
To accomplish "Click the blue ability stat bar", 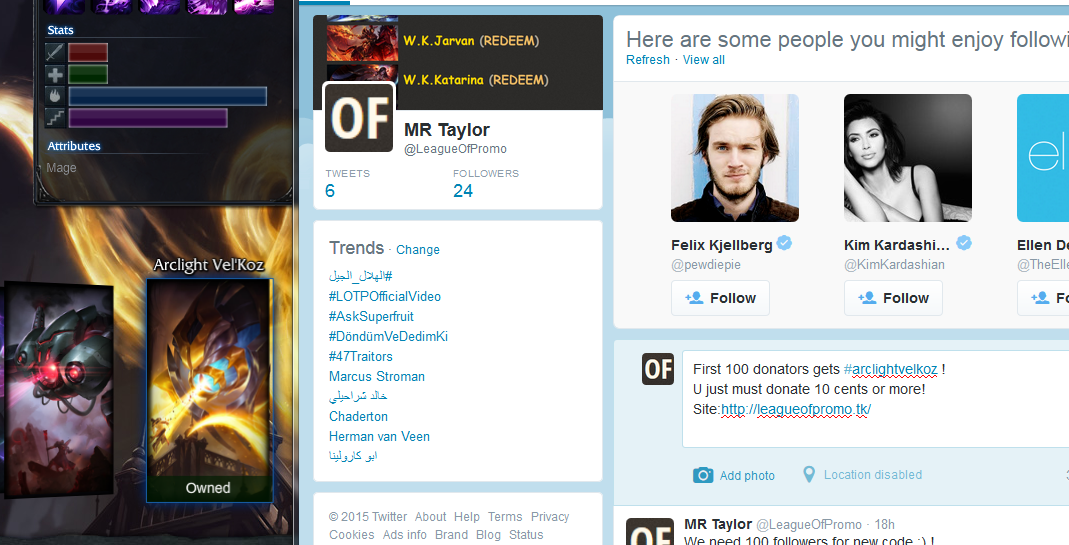I will pyautogui.click(x=168, y=96).
